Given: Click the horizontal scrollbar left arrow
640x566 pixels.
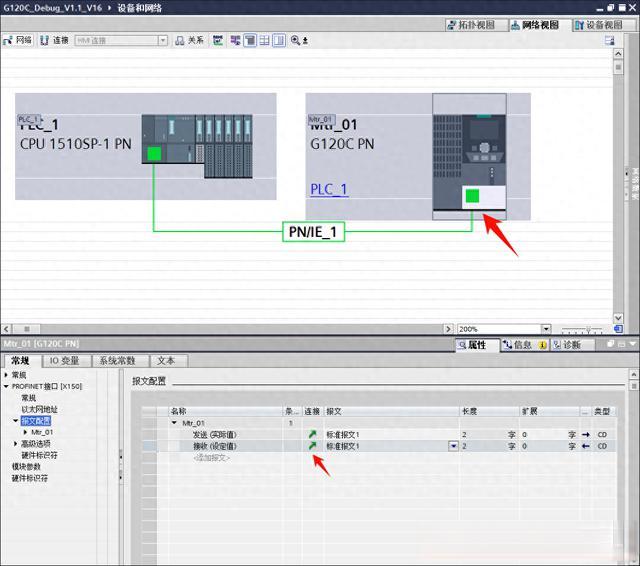Looking at the screenshot, I should click(6, 329).
